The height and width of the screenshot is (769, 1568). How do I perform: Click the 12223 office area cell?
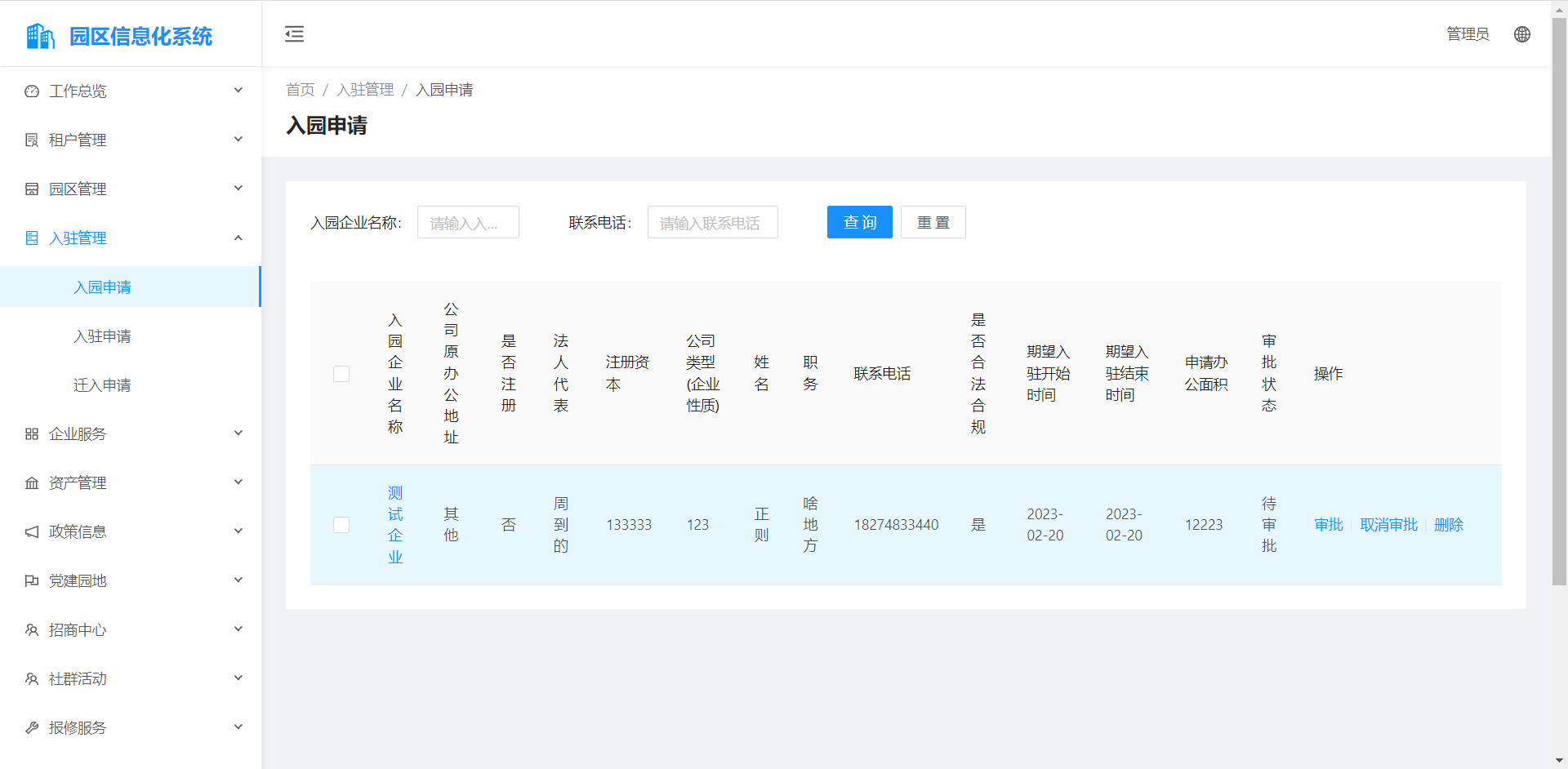tap(1204, 525)
